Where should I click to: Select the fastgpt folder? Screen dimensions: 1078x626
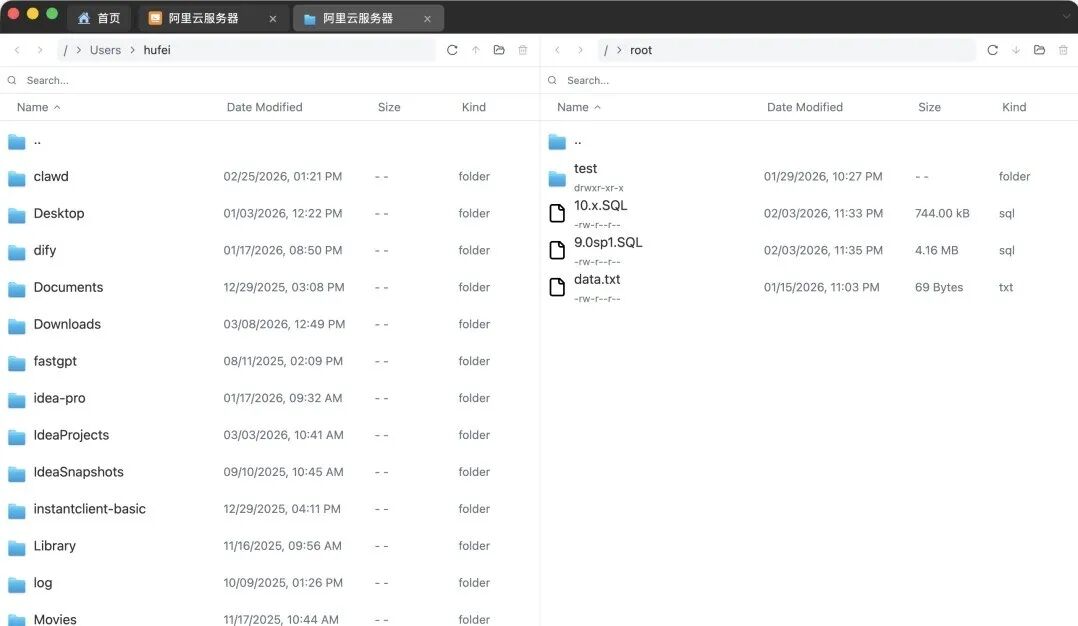tap(270, 361)
